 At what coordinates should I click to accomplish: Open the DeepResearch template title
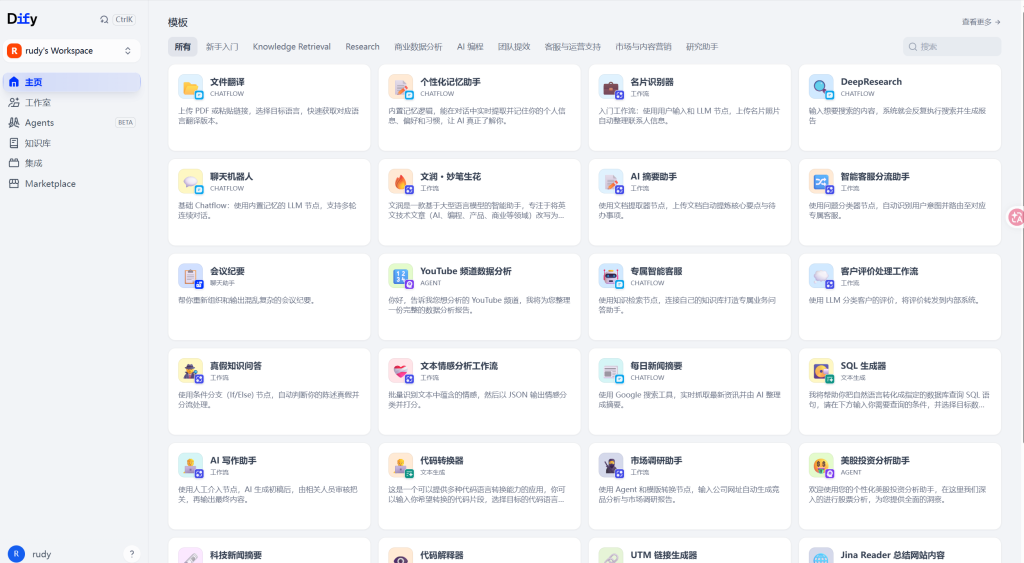pyautogui.click(x=871, y=82)
